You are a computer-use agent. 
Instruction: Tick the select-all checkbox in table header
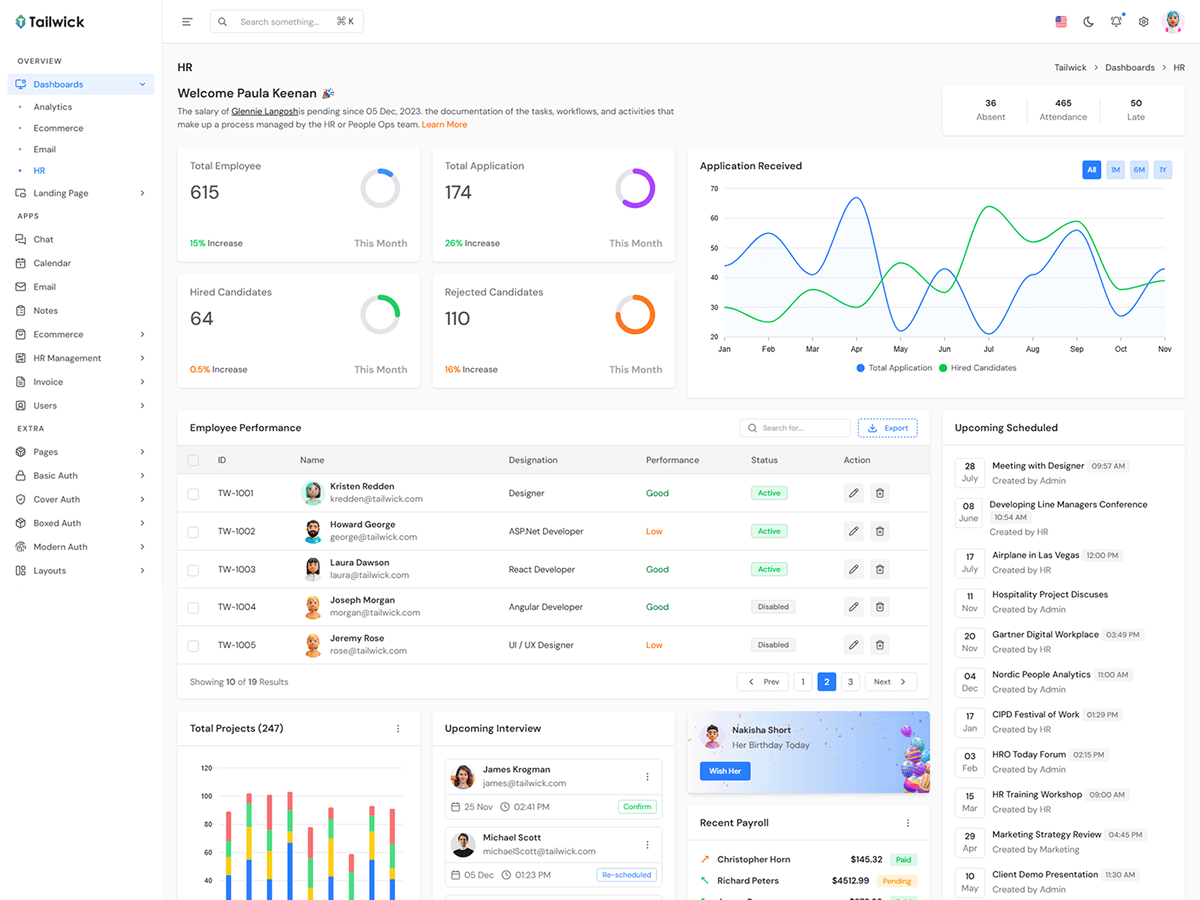193,461
